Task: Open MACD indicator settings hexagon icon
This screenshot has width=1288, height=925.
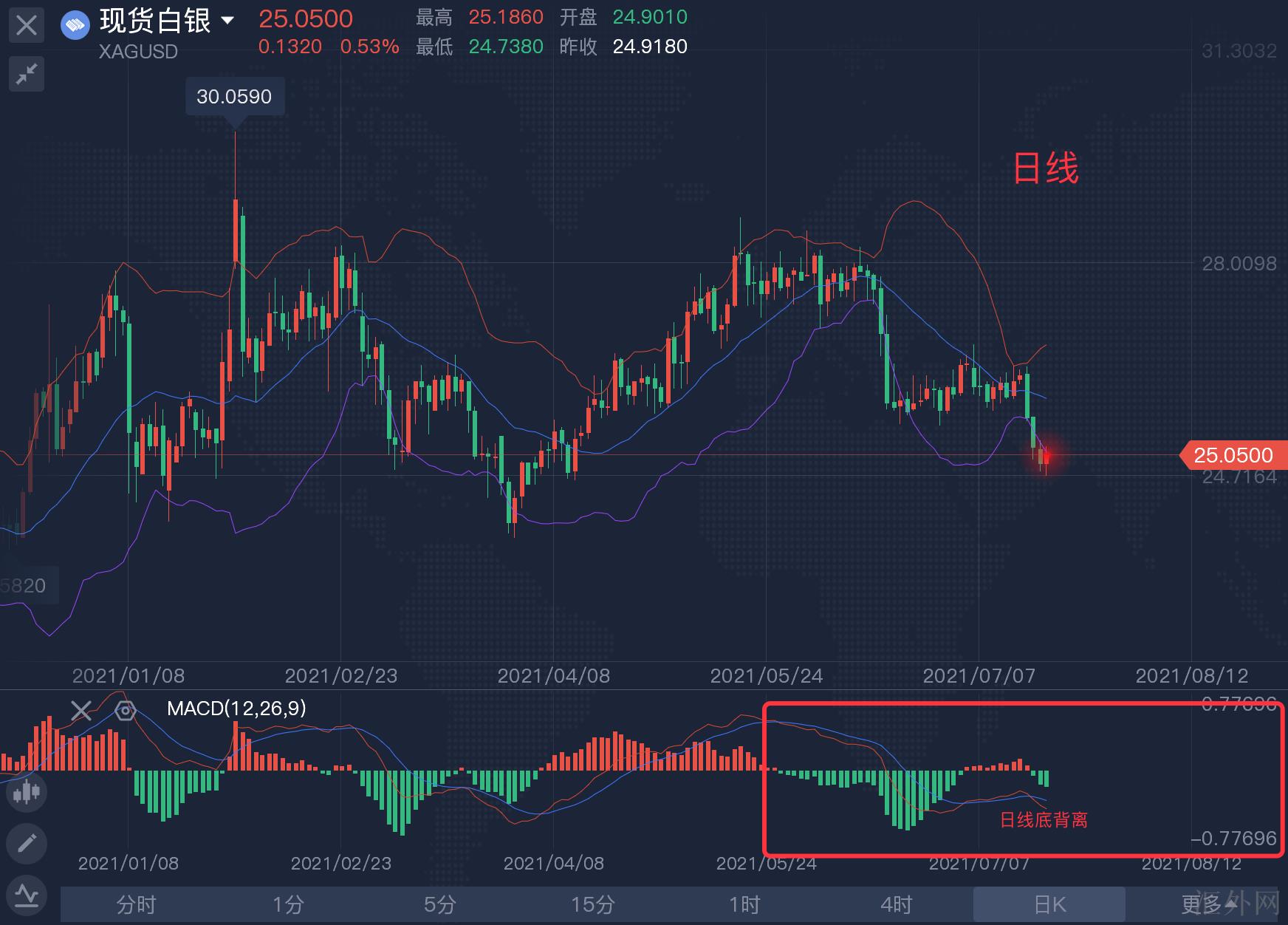Action: pyautogui.click(x=126, y=711)
